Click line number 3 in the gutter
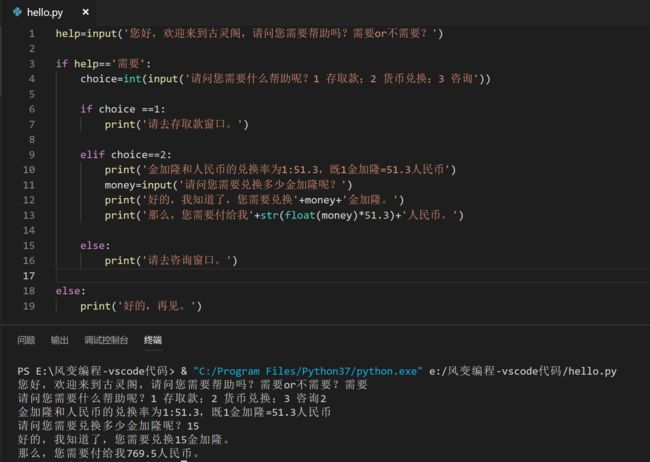This screenshot has height=462, width=650. pyautogui.click(x=32, y=64)
